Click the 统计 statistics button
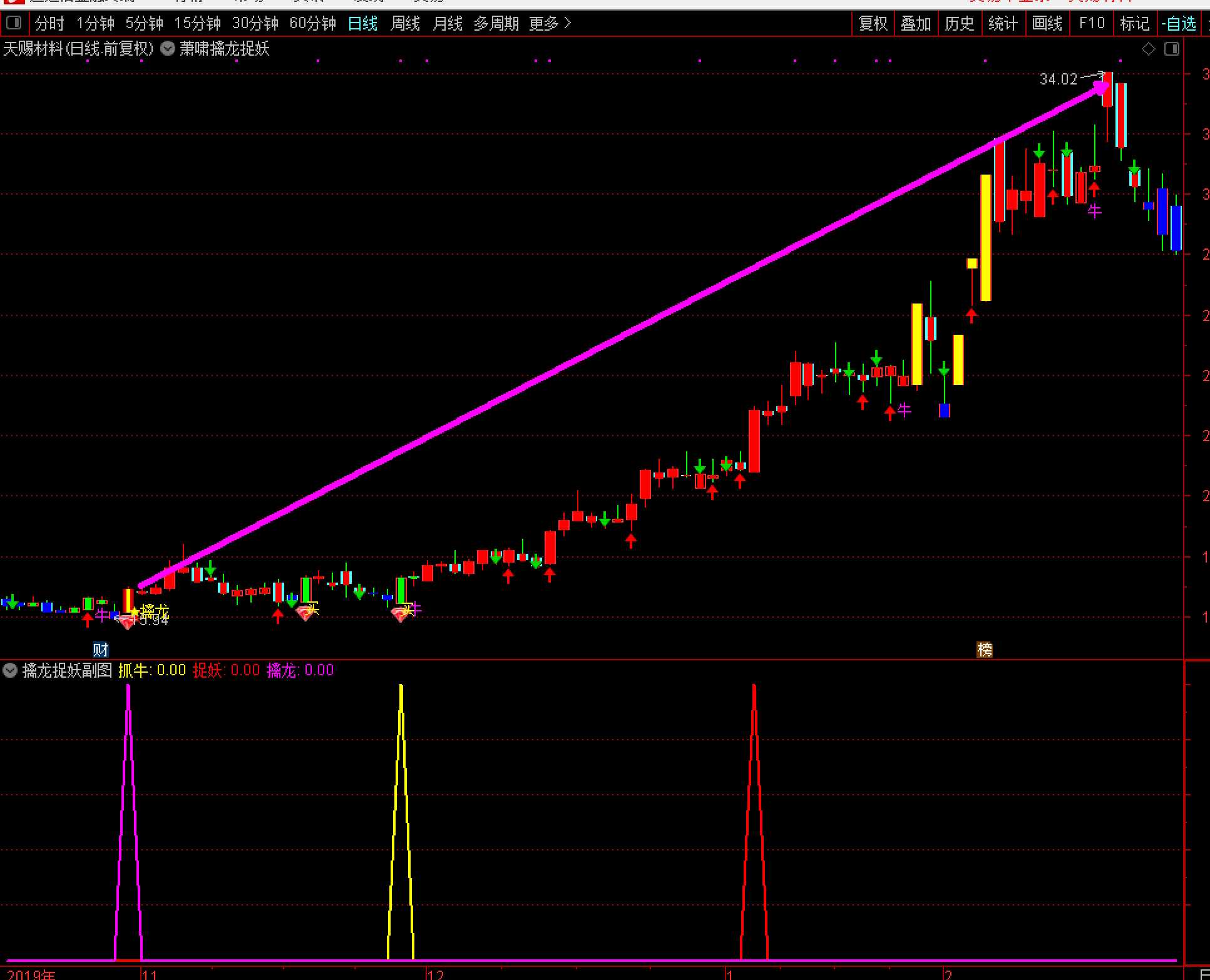 pos(1003,24)
